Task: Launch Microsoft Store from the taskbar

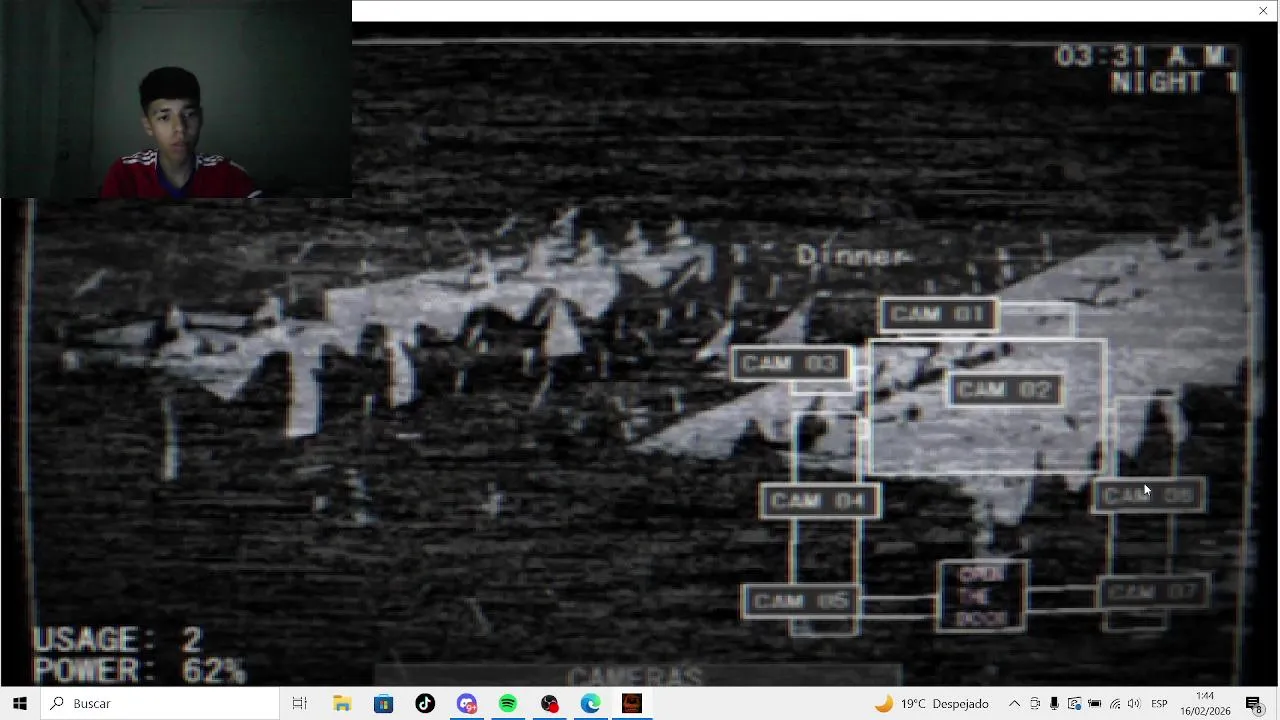Action: pyautogui.click(x=383, y=704)
